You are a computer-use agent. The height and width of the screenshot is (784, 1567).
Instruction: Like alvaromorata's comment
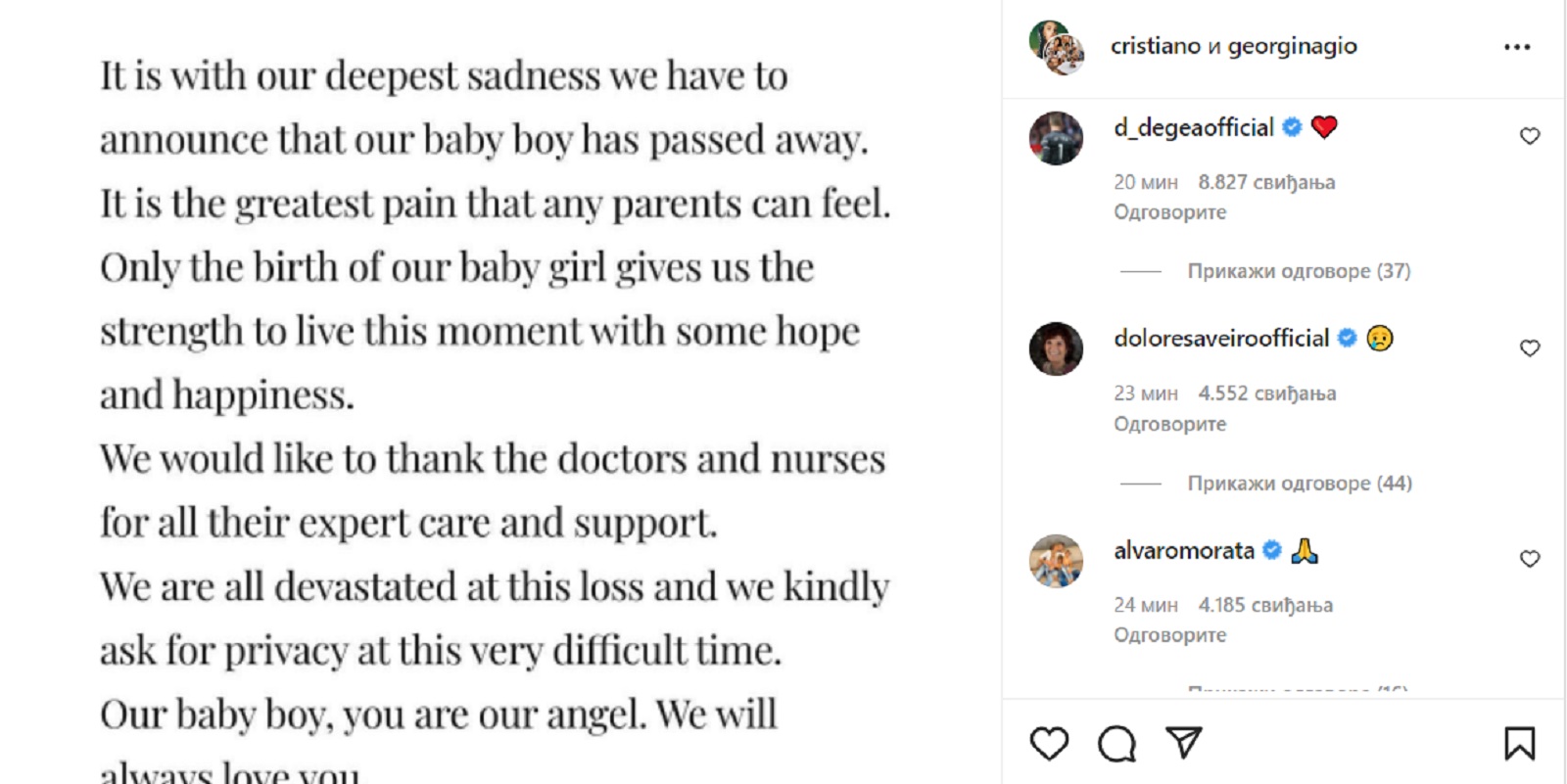point(1530,559)
